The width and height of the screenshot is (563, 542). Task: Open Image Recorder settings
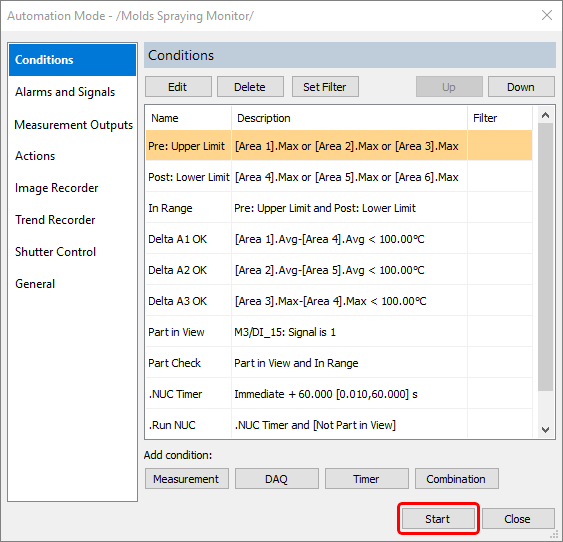click(x=56, y=188)
